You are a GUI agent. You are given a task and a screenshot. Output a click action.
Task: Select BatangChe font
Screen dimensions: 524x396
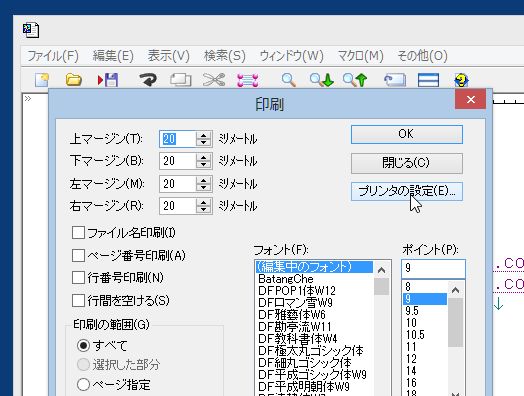click(314, 279)
